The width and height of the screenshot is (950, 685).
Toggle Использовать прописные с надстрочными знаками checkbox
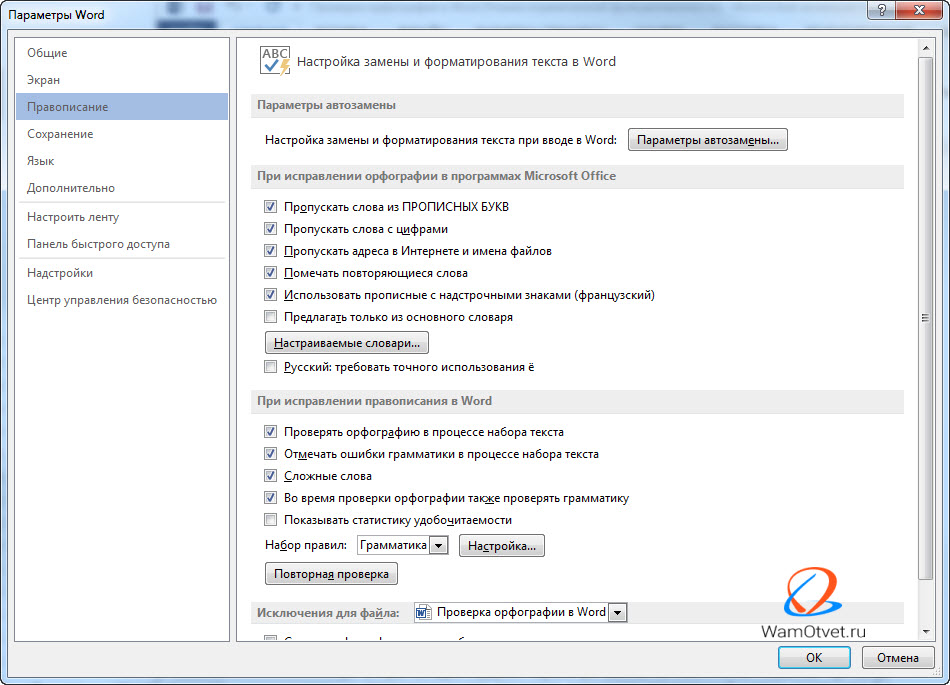click(270, 295)
